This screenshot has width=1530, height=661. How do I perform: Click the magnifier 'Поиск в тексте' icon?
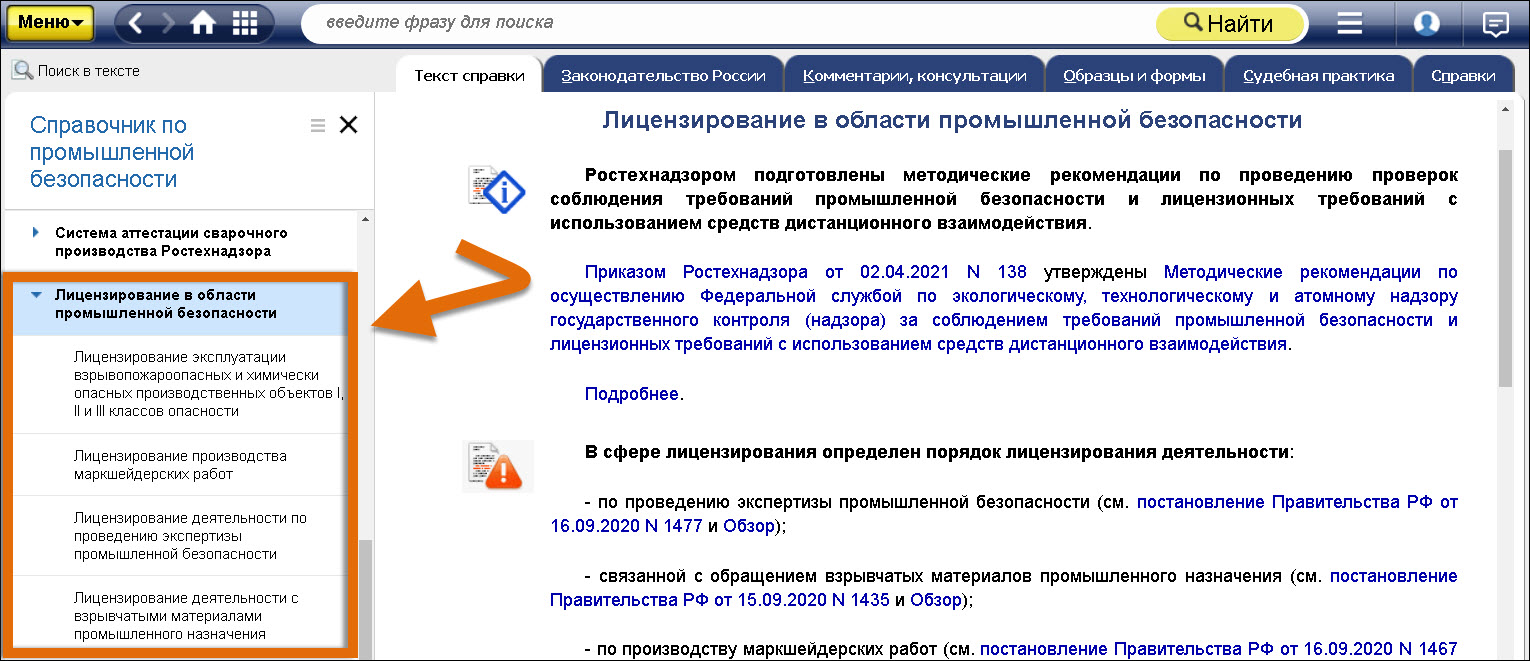click(x=22, y=71)
